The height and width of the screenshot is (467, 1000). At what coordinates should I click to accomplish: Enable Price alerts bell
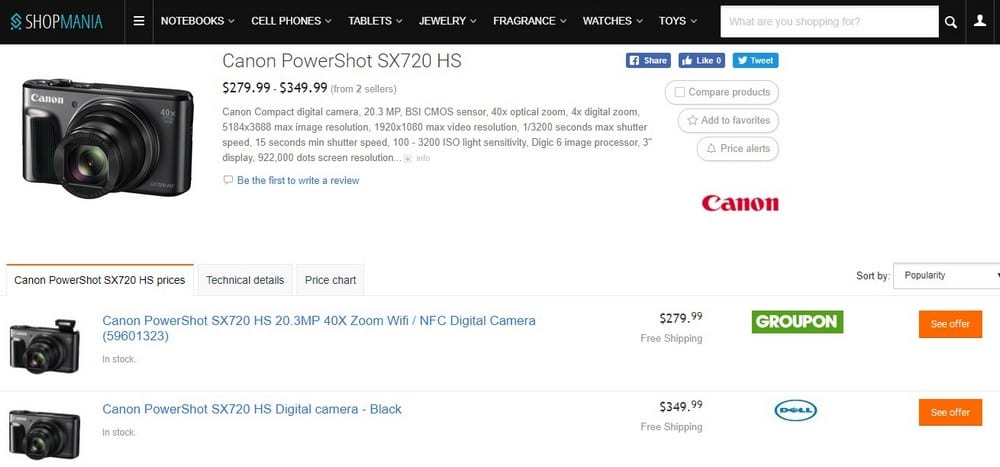click(711, 148)
